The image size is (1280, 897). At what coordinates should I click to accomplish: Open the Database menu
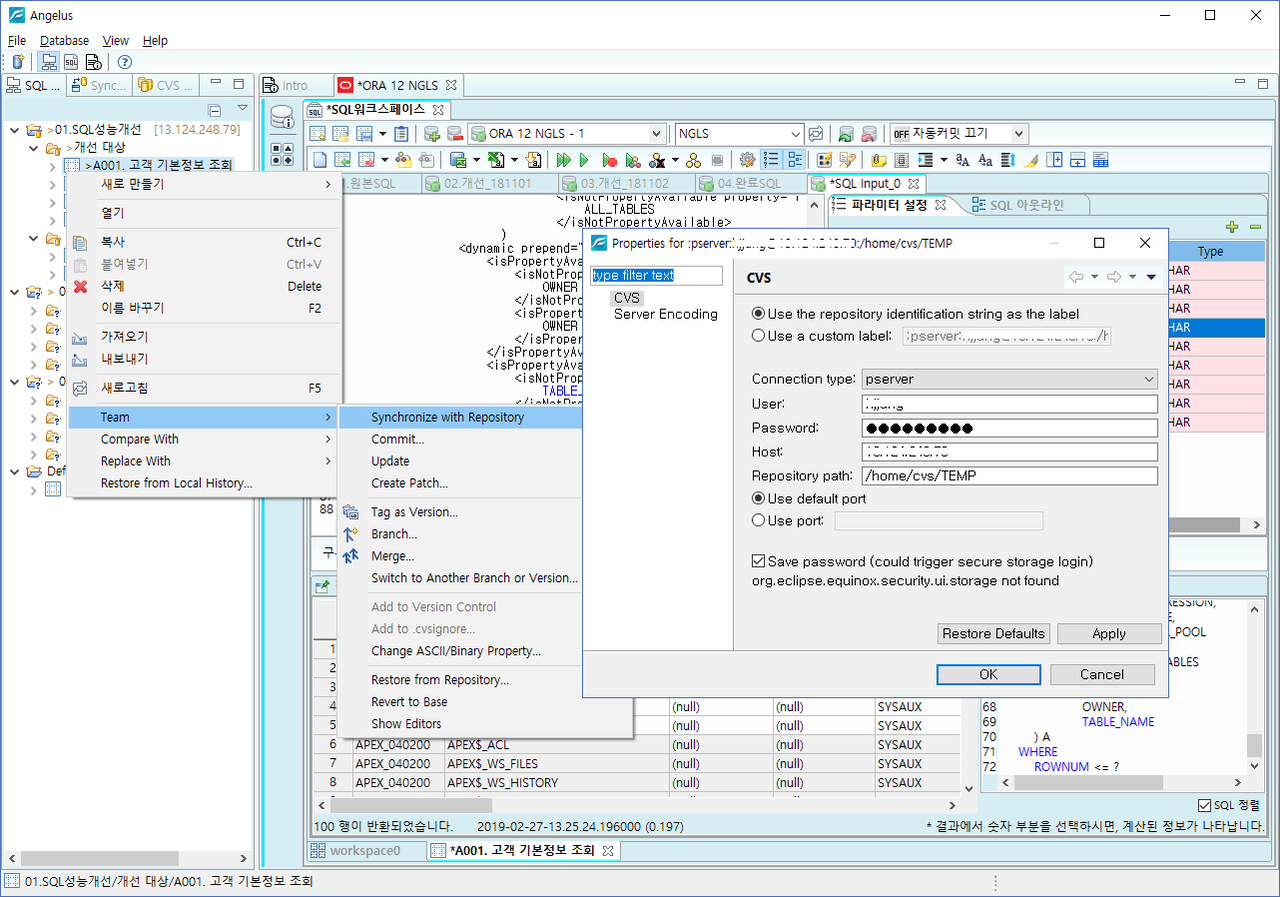[x=64, y=41]
